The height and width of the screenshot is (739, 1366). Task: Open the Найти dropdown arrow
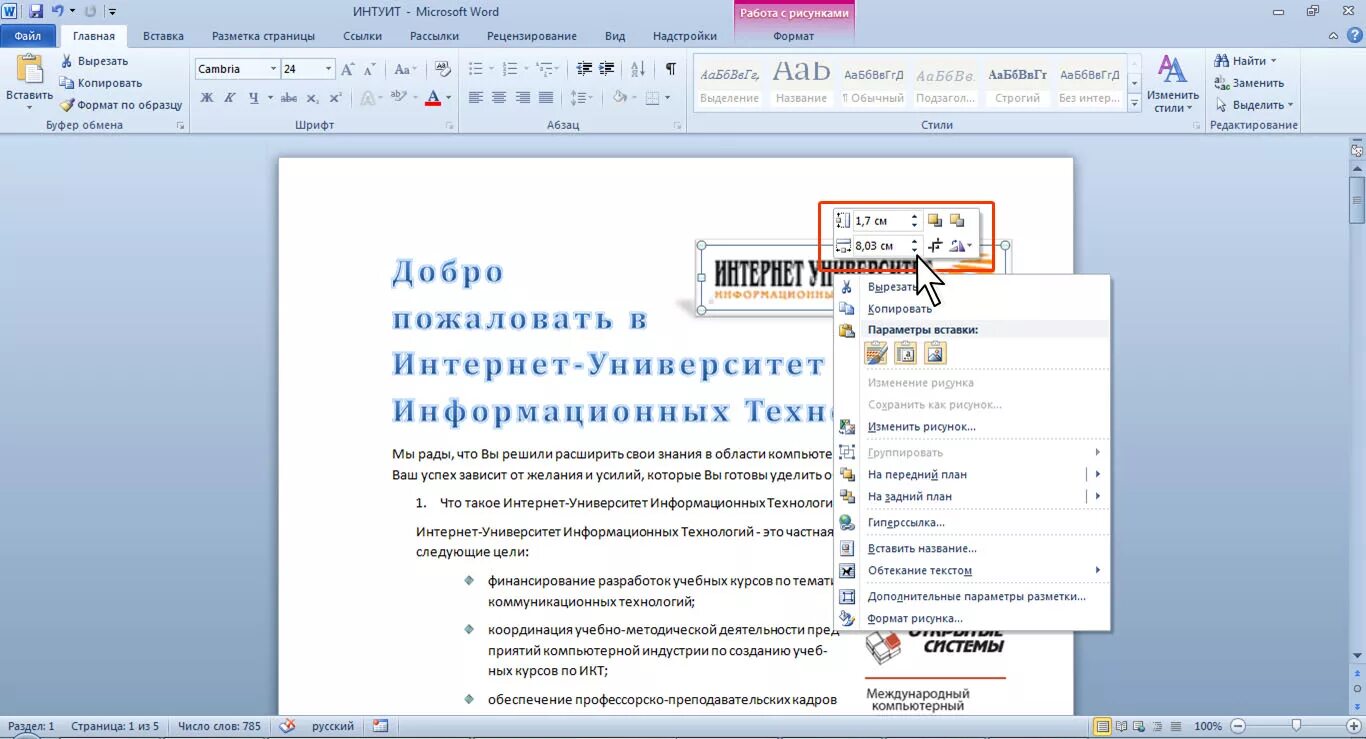[x=1273, y=61]
